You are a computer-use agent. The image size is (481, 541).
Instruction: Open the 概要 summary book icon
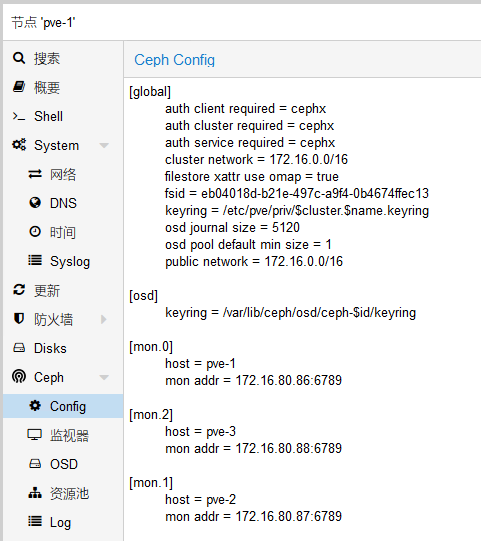(19, 87)
